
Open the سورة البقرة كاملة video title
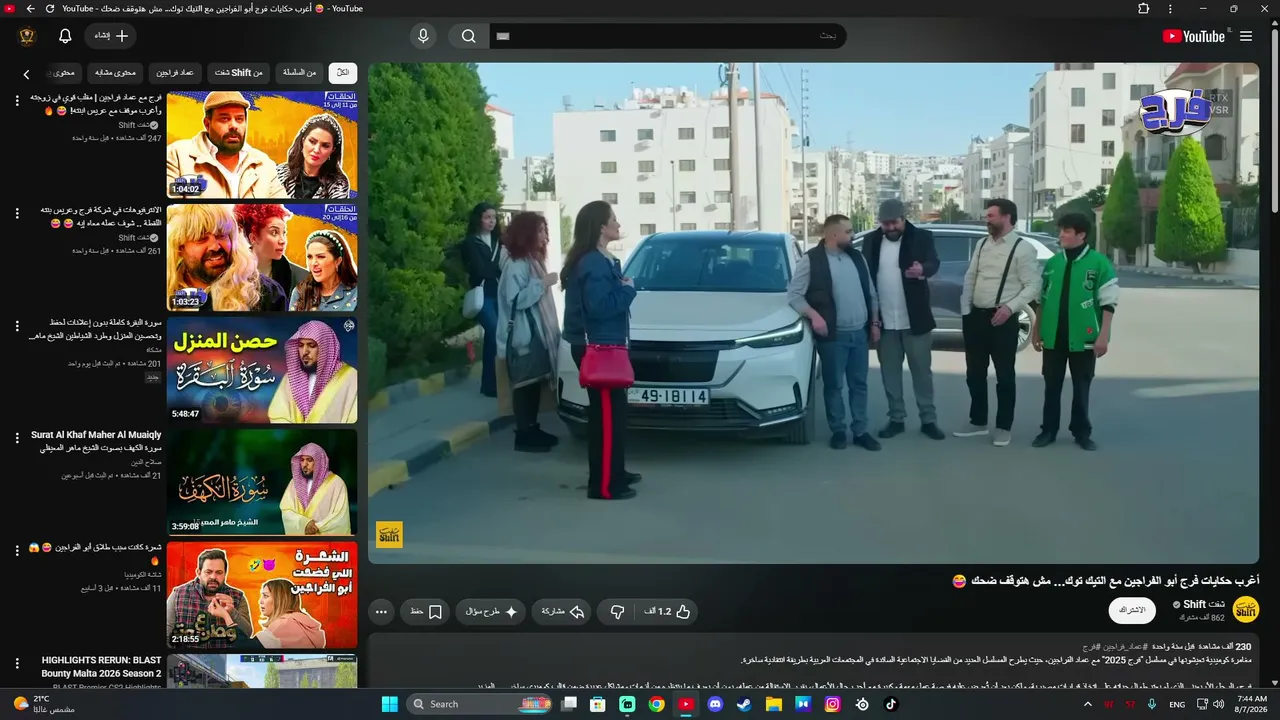[95, 329]
